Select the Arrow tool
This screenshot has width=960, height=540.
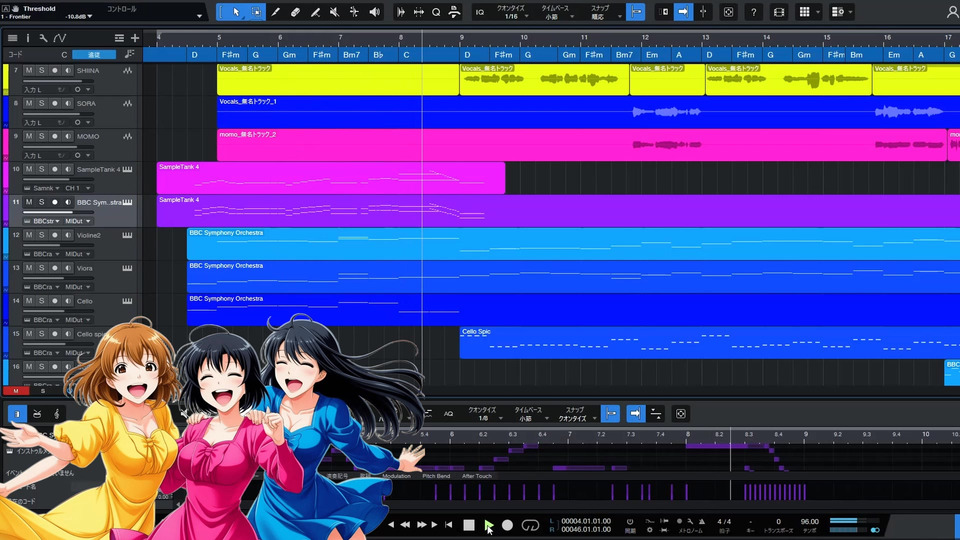pyautogui.click(x=236, y=12)
